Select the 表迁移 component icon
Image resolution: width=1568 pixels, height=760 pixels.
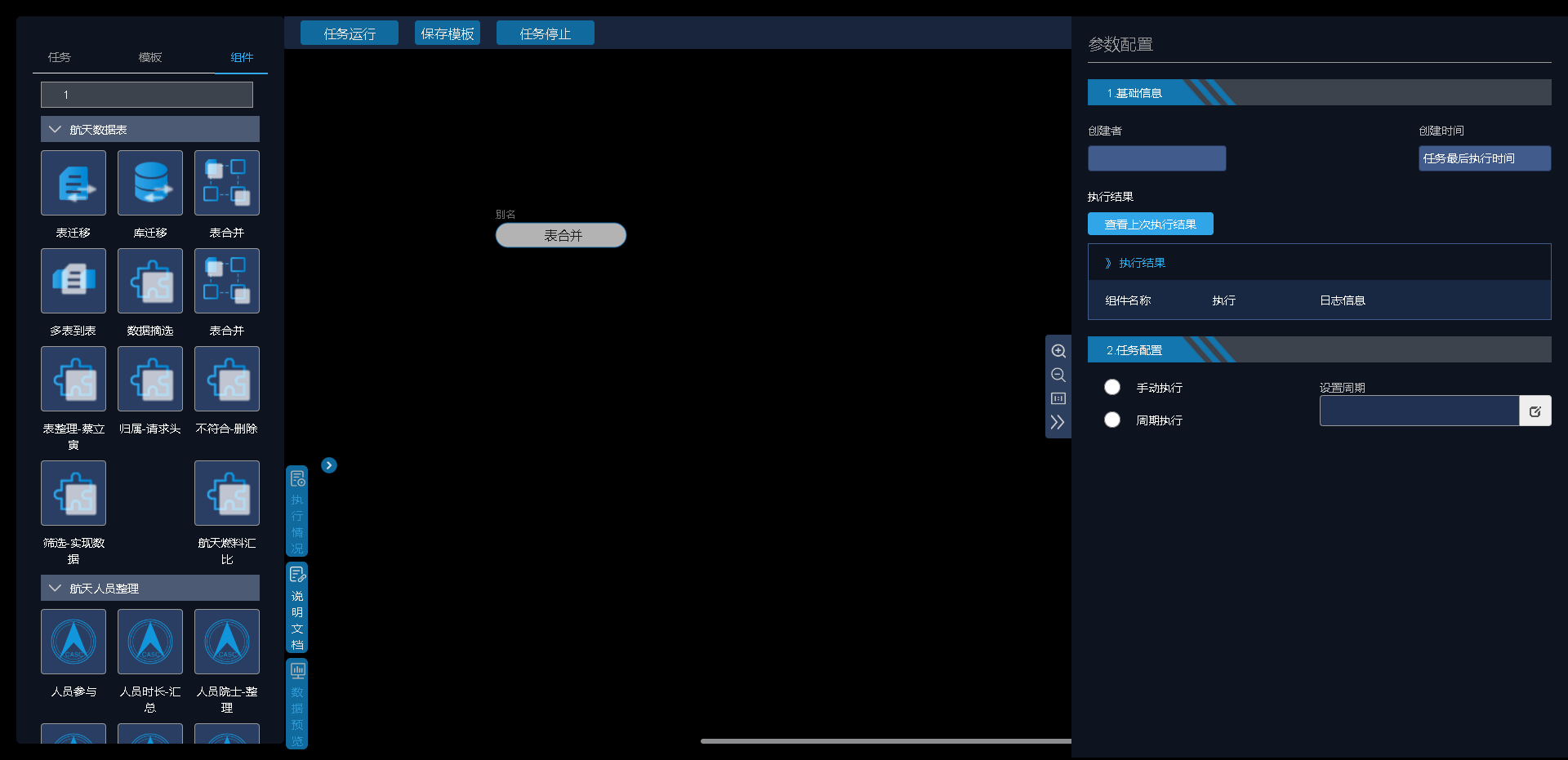(x=73, y=183)
